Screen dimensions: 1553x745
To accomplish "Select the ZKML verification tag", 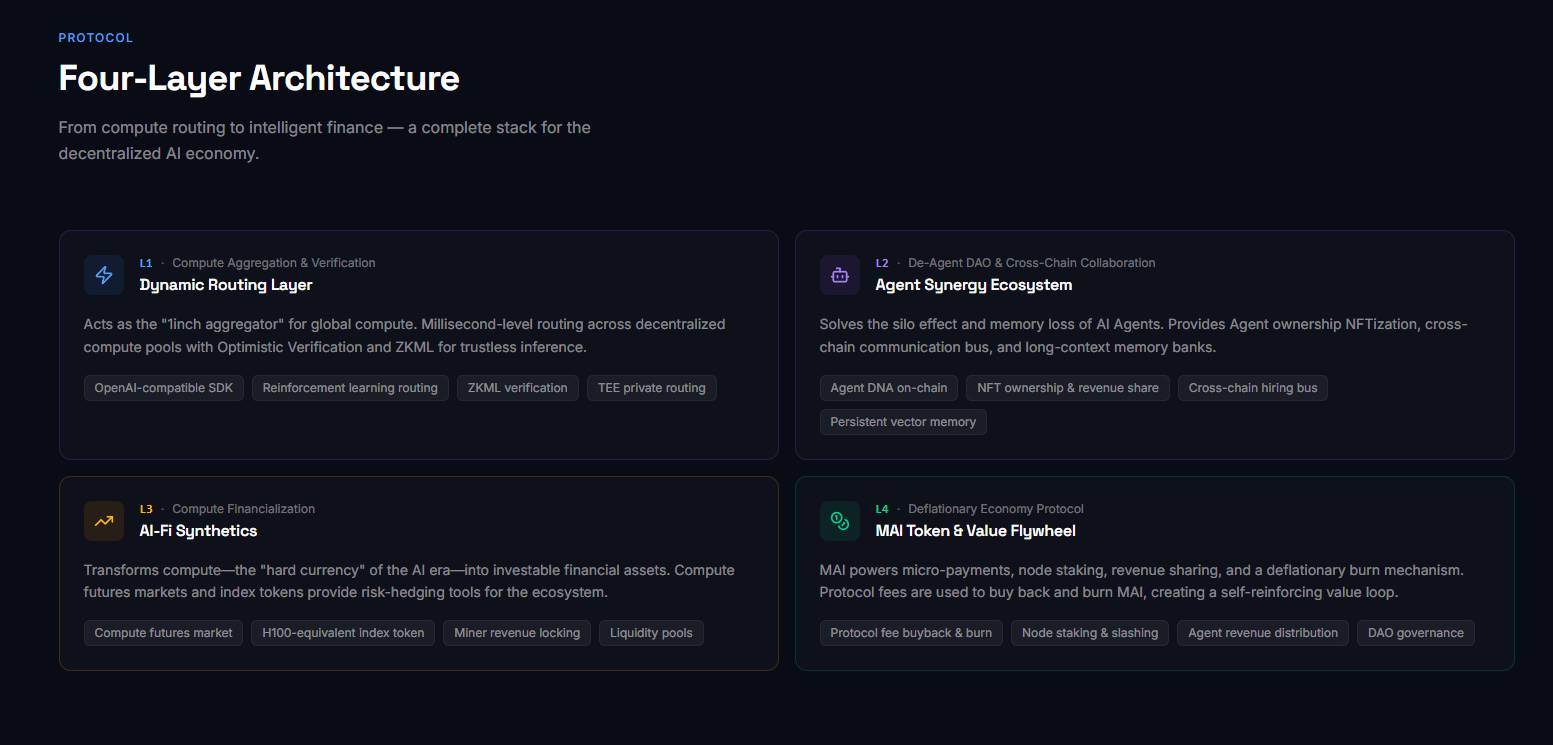I will pyautogui.click(x=517, y=388).
